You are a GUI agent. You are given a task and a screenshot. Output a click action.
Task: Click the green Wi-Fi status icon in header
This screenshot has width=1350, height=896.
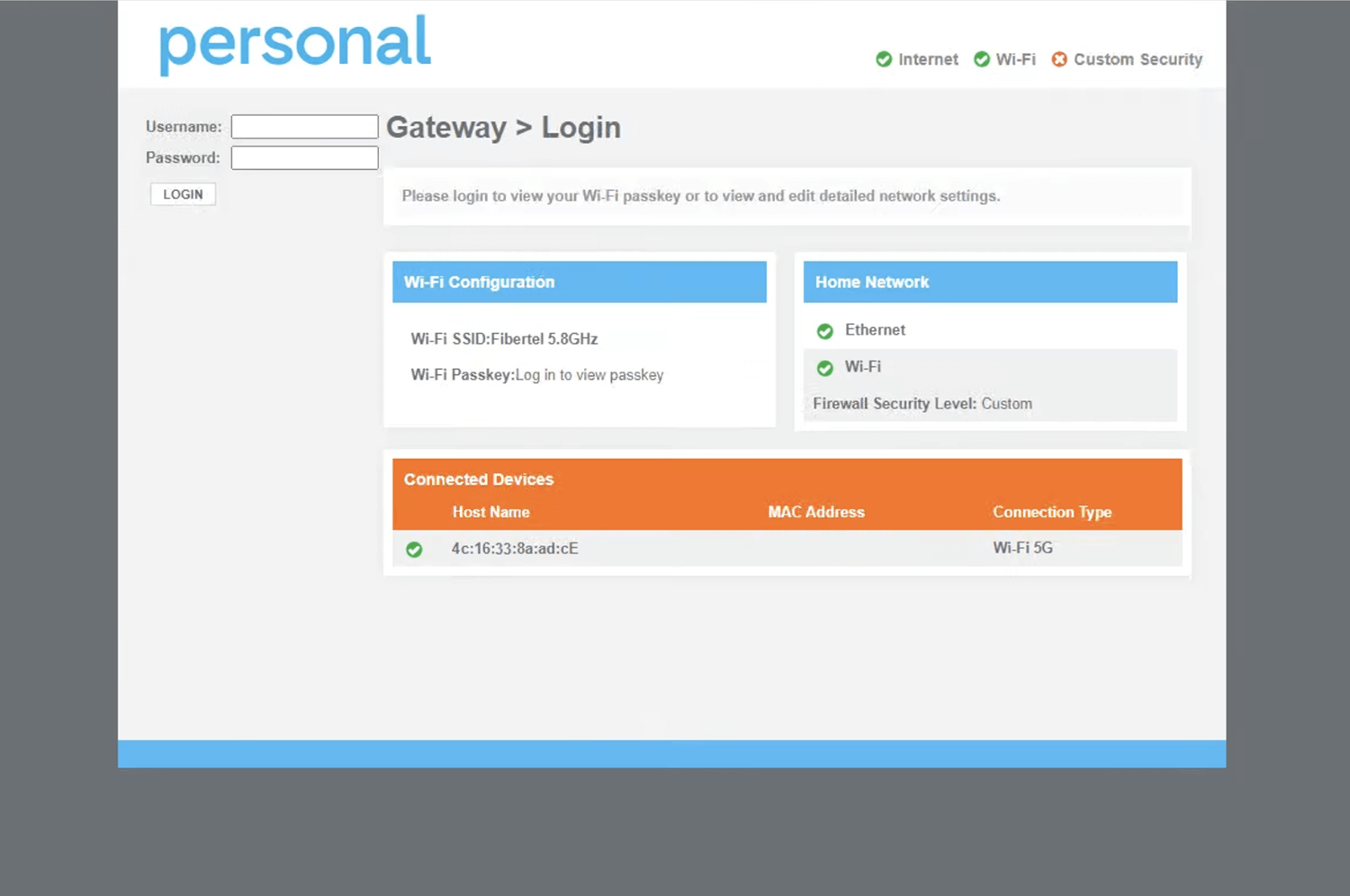[982, 59]
